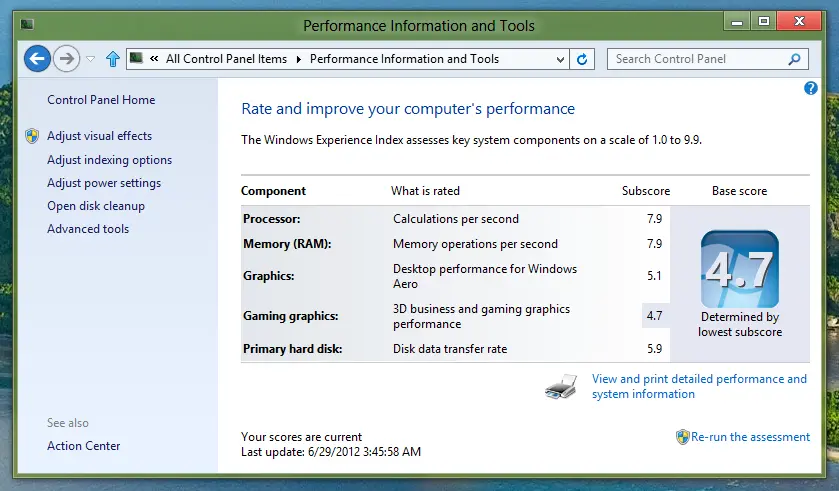Open the recent locations dropdown arrow
839x491 pixels.
[90, 59]
